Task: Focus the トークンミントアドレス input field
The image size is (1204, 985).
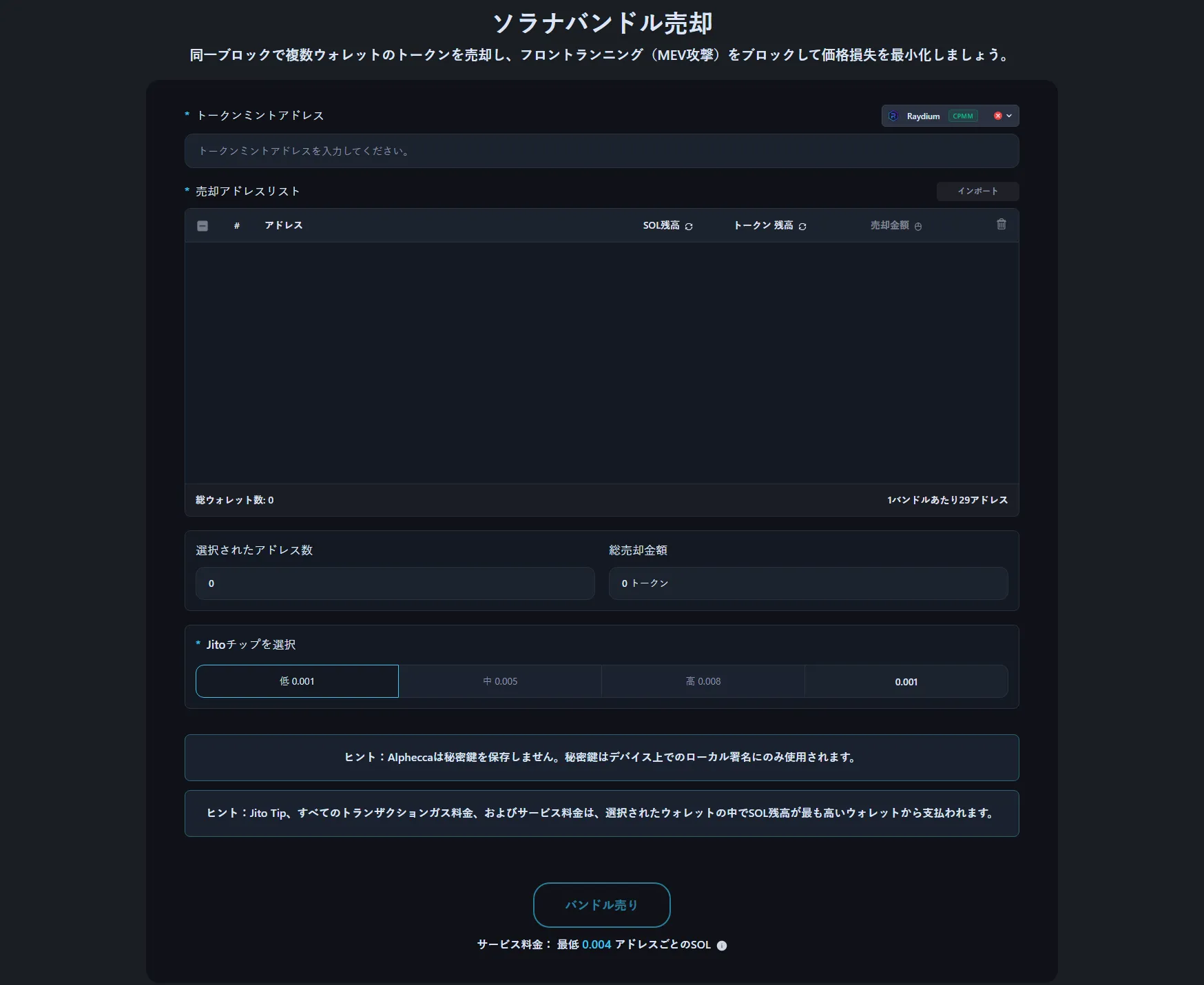Action: [x=601, y=151]
